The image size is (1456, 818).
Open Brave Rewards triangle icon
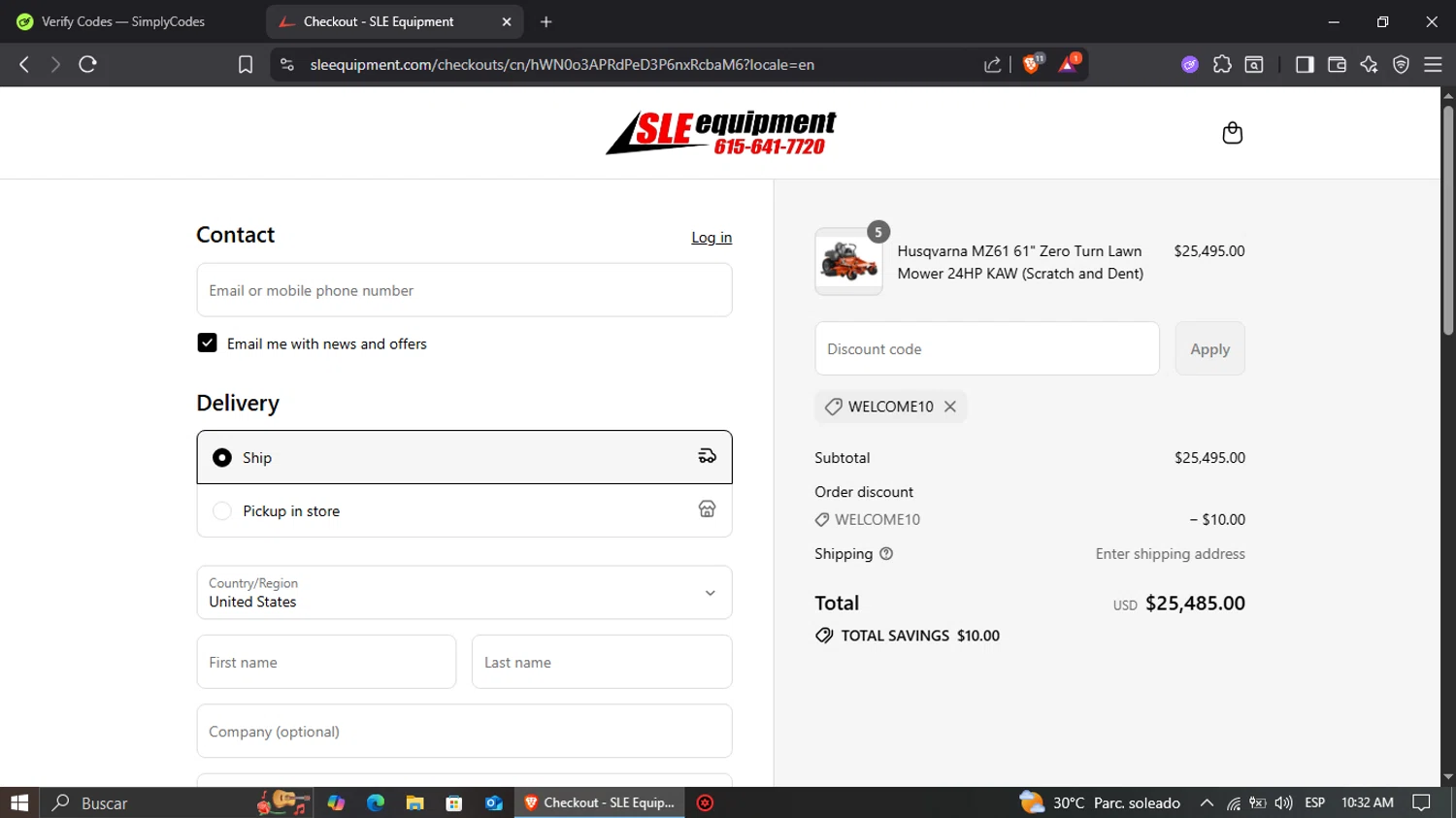coord(1069,64)
